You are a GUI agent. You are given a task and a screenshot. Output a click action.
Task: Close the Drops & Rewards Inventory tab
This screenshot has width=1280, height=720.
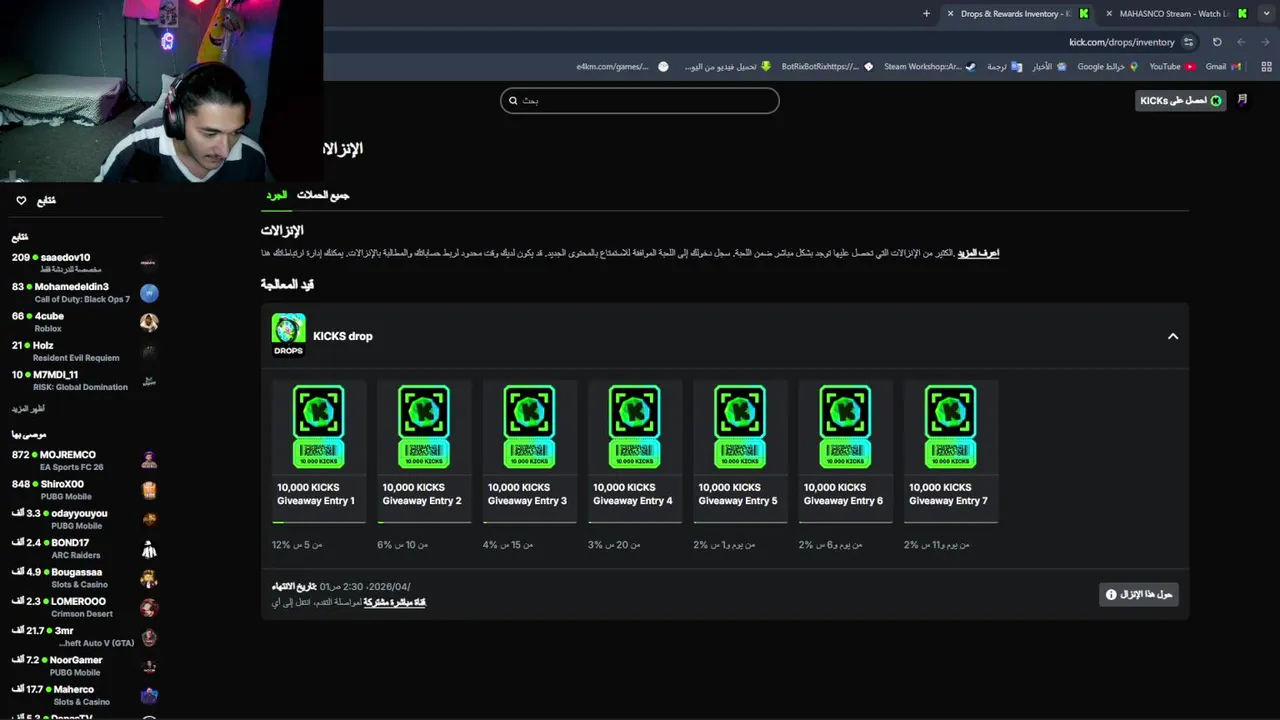tap(950, 14)
